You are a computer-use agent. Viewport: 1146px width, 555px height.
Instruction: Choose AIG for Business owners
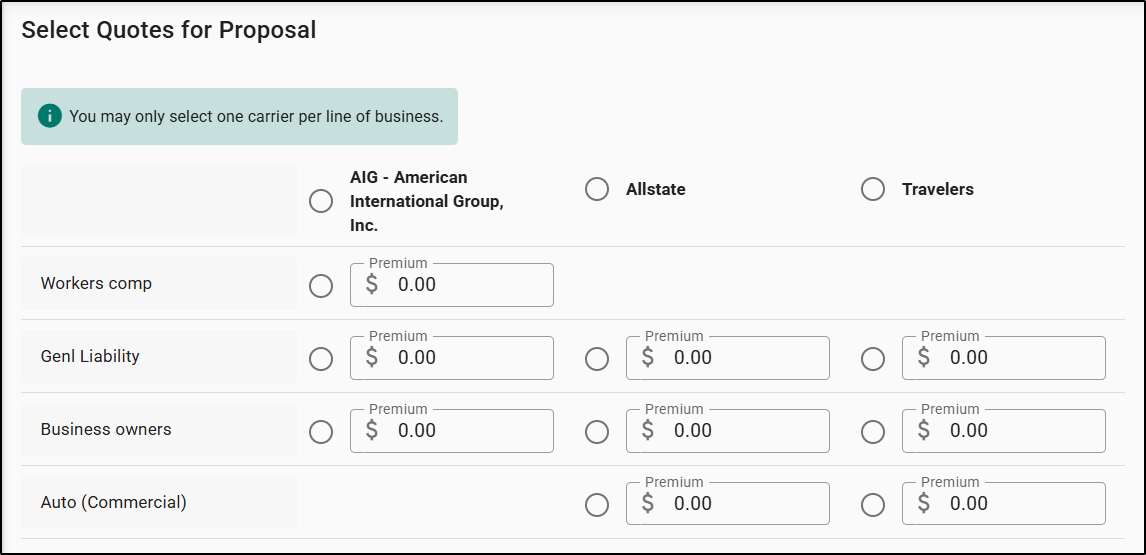pyautogui.click(x=321, y=432)
